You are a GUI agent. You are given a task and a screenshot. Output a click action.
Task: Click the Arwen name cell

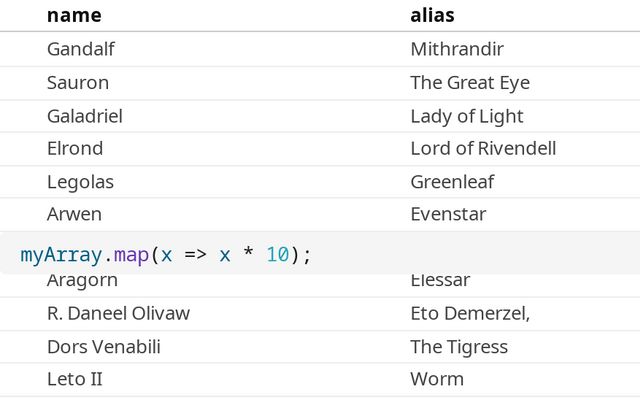(x=74, y=214)
